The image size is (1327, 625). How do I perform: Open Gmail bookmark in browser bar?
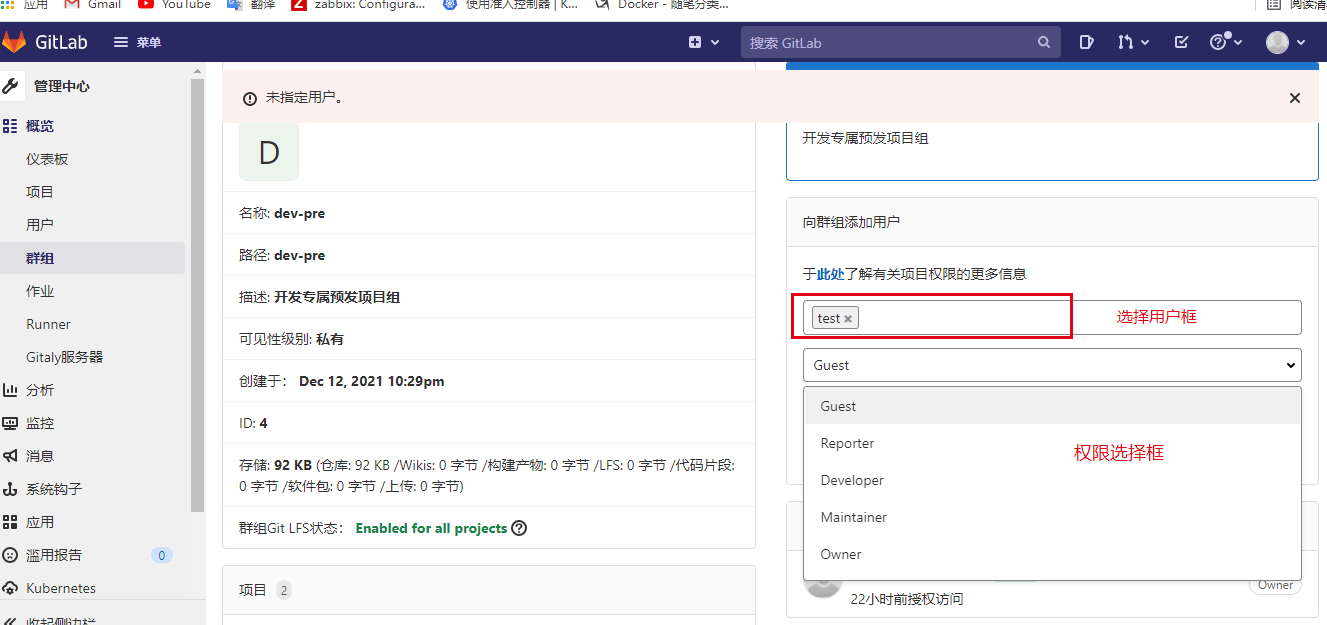(92, 5)
